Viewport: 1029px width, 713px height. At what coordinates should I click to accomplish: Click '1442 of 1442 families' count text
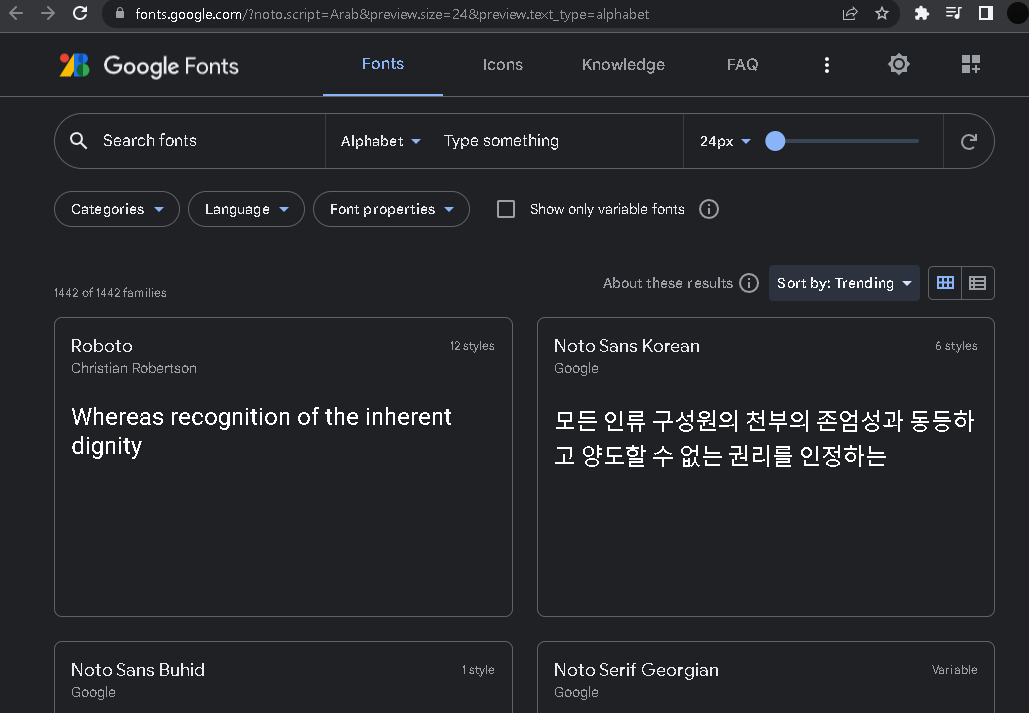pos(110,293)
